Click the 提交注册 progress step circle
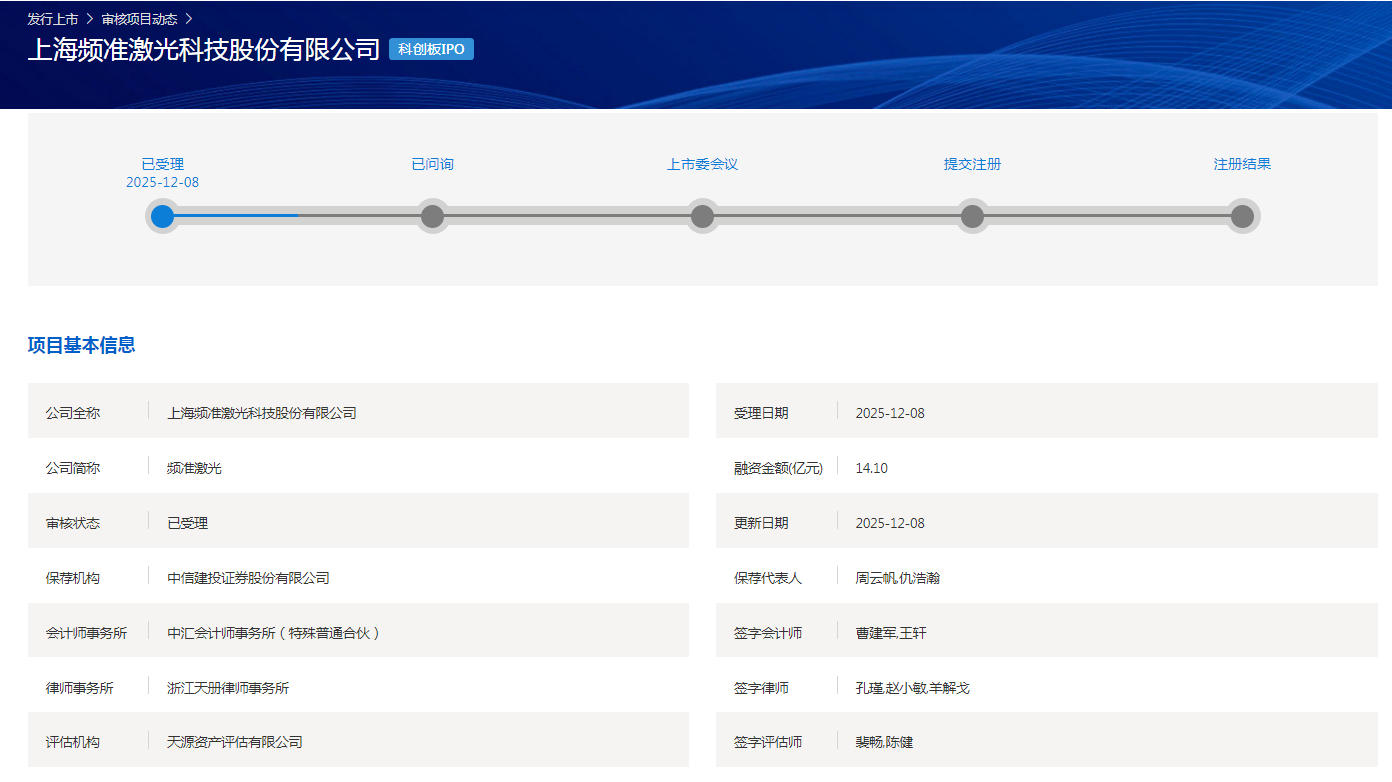Viewport: 1392px width, 782px height. 972,216
